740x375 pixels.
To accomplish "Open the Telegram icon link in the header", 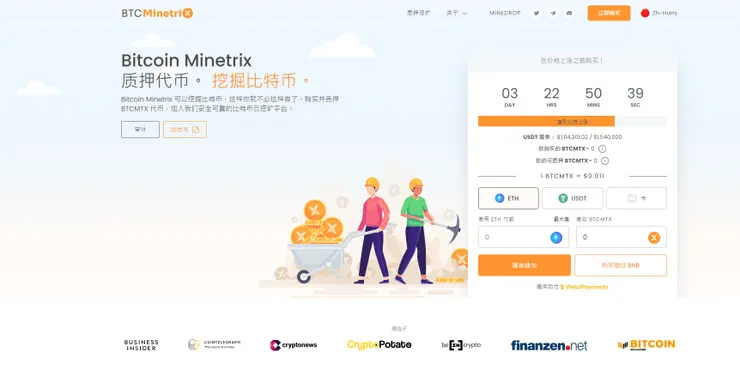I will tap(553, 13).
